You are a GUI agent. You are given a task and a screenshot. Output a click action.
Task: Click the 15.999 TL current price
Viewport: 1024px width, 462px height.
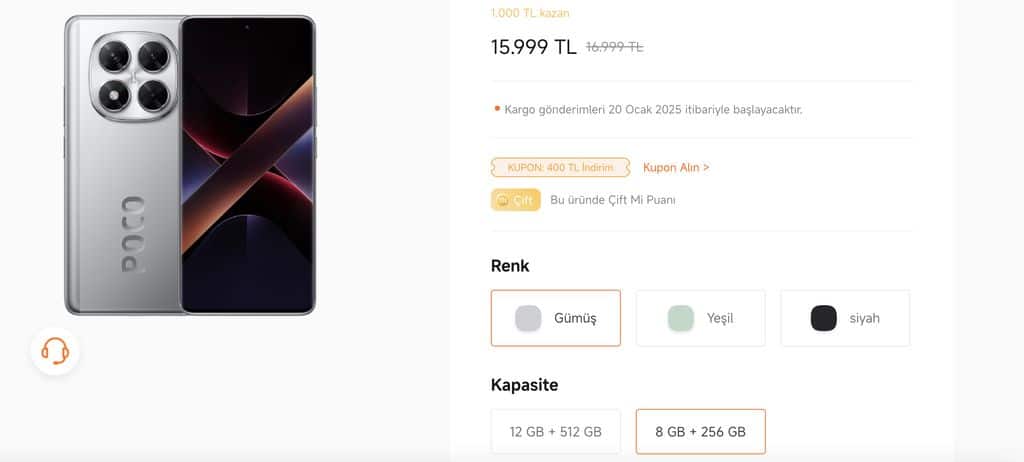tap(534, 46)
